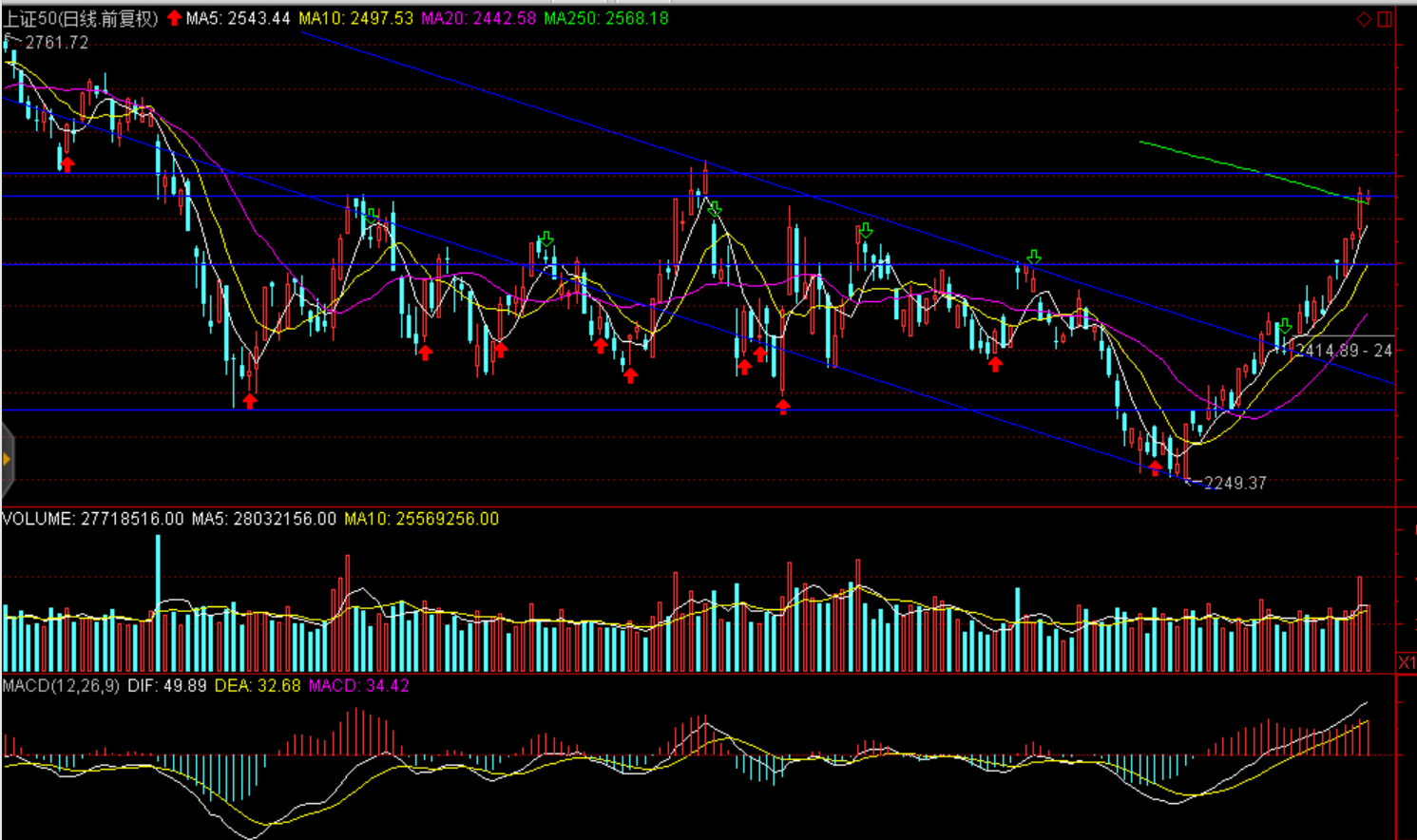Screen dimensions: 1417x840
Task: Click the buy arrow below the 2249.37 low
Action: pyautogui.click(x=1155, y=468)
